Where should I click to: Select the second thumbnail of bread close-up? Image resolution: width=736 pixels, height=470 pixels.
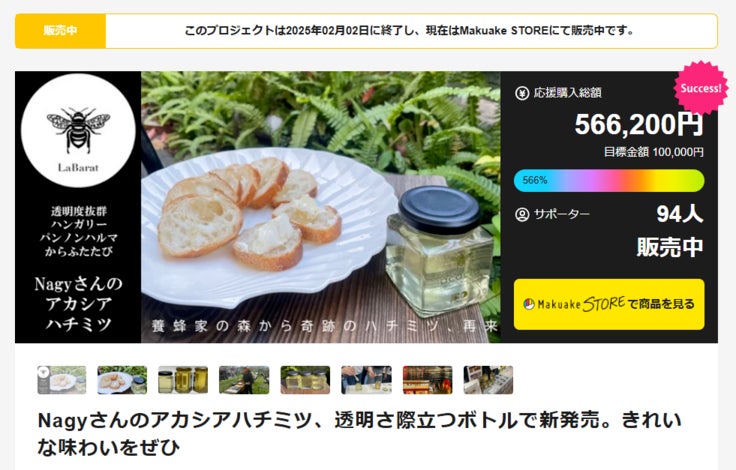point(122,380)
